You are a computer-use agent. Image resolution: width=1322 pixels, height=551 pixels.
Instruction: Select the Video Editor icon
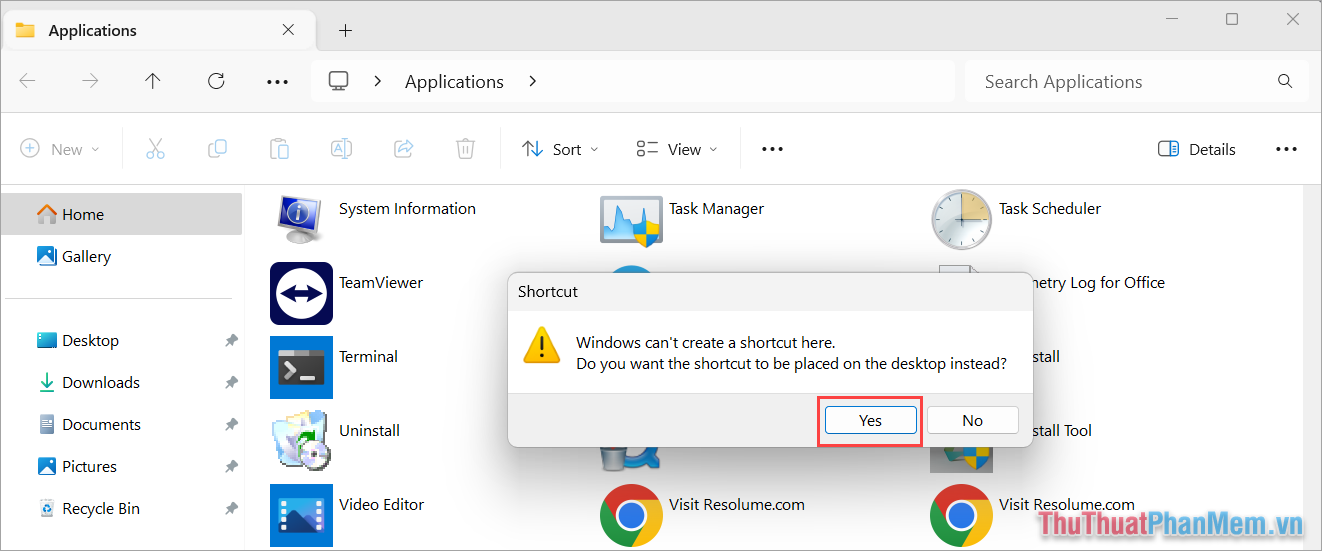301,515
